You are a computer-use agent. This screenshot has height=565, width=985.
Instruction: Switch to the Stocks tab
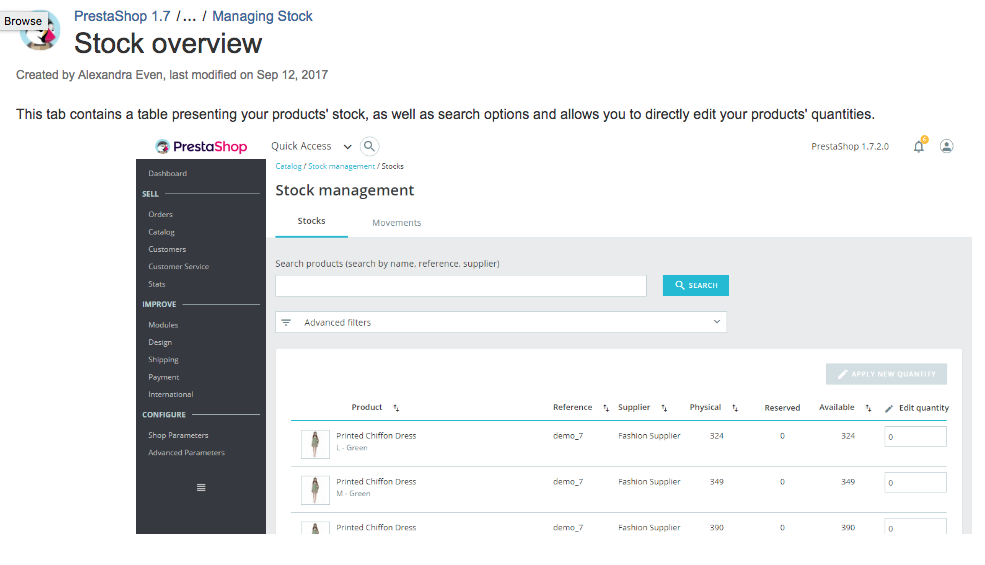[312, 221]
